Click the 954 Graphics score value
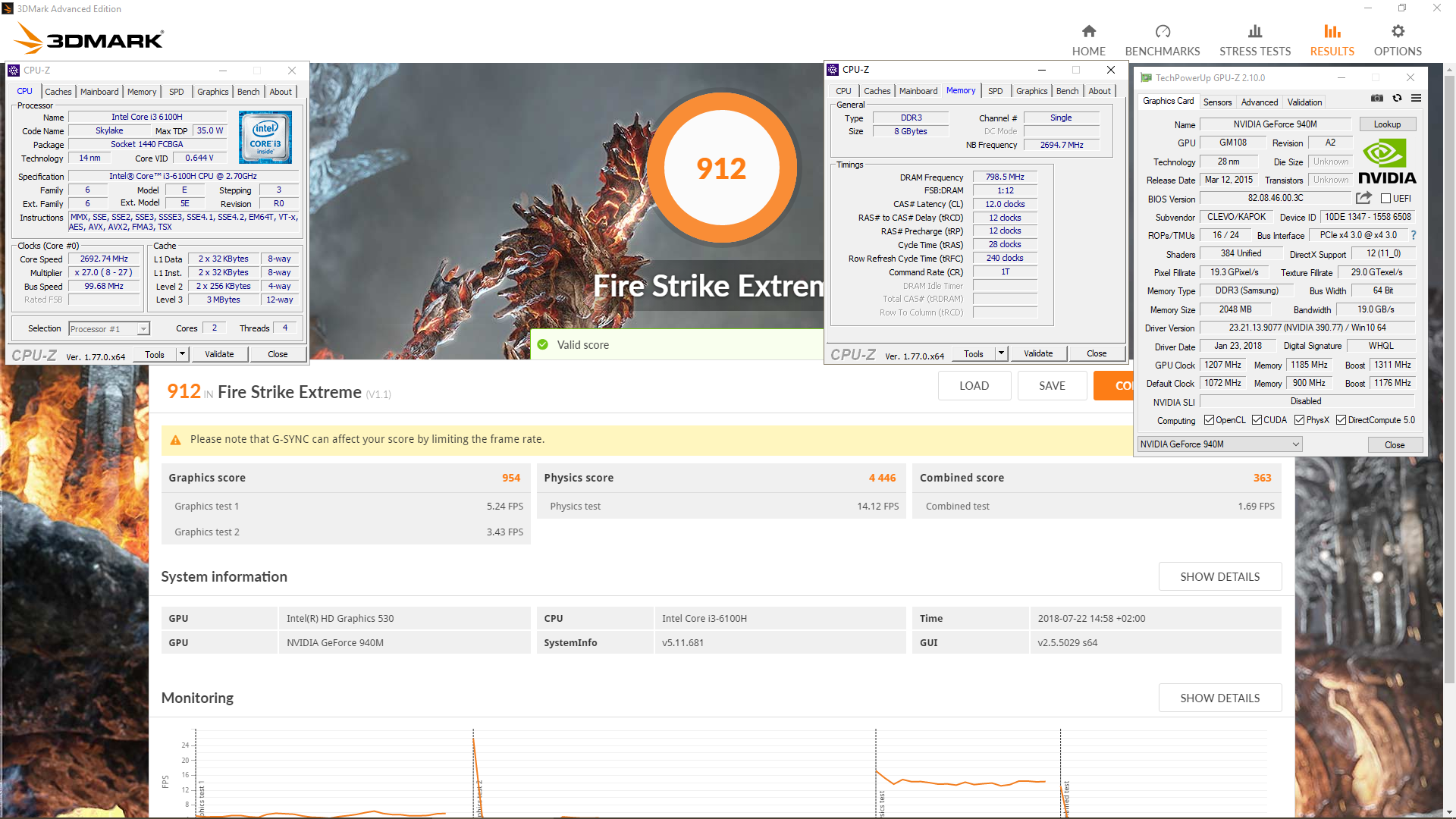This screenshot has width=1456, height=819. 510,478
